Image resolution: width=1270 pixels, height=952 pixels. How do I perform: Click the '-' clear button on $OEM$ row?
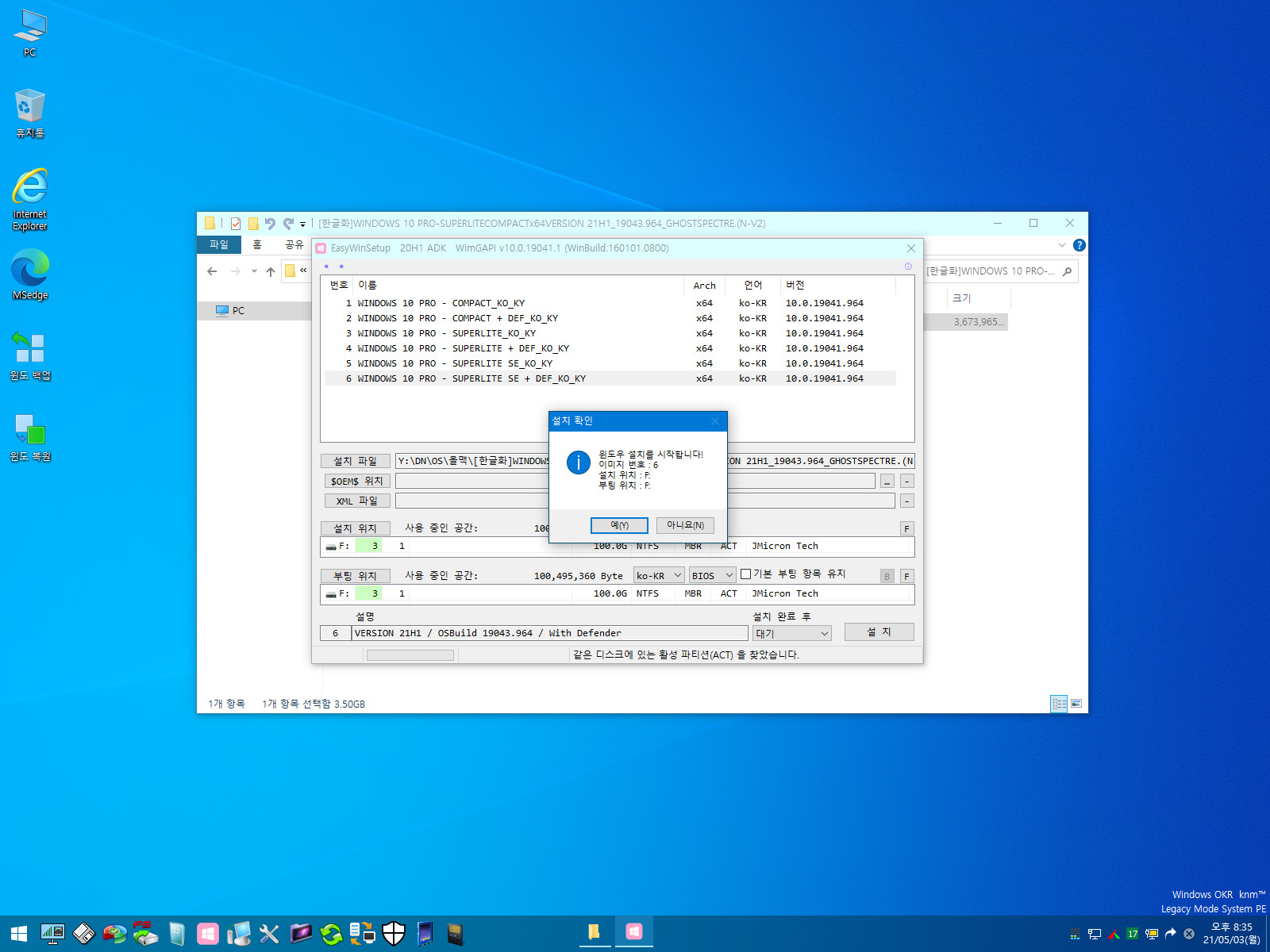click(x=906, y=481)
